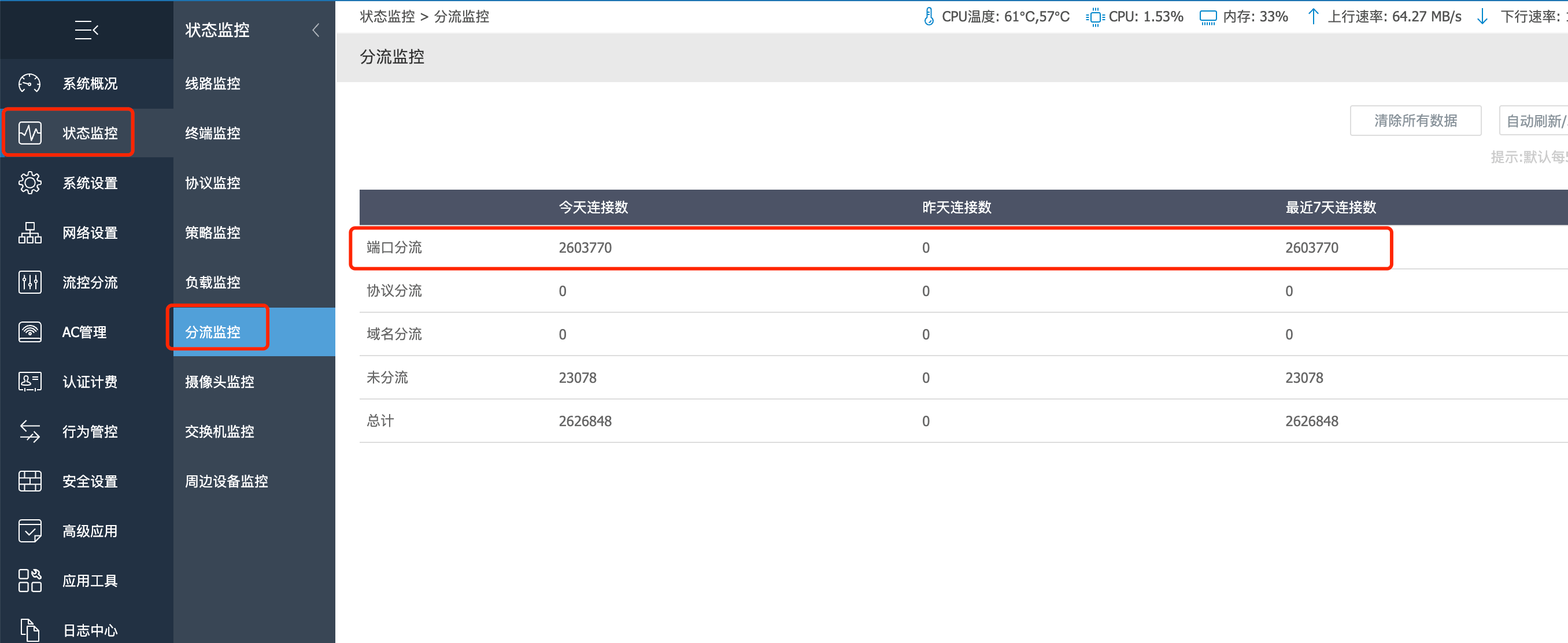The image size is (1568, 643).
Task: Click the 系统设置 gear icon
Action: pos(29,183)
